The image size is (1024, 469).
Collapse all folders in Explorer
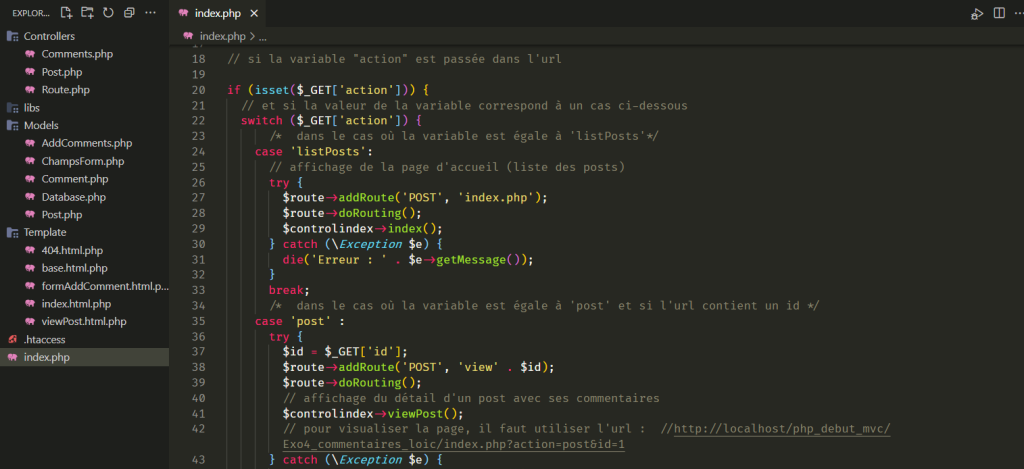click(x=128, y=13)
